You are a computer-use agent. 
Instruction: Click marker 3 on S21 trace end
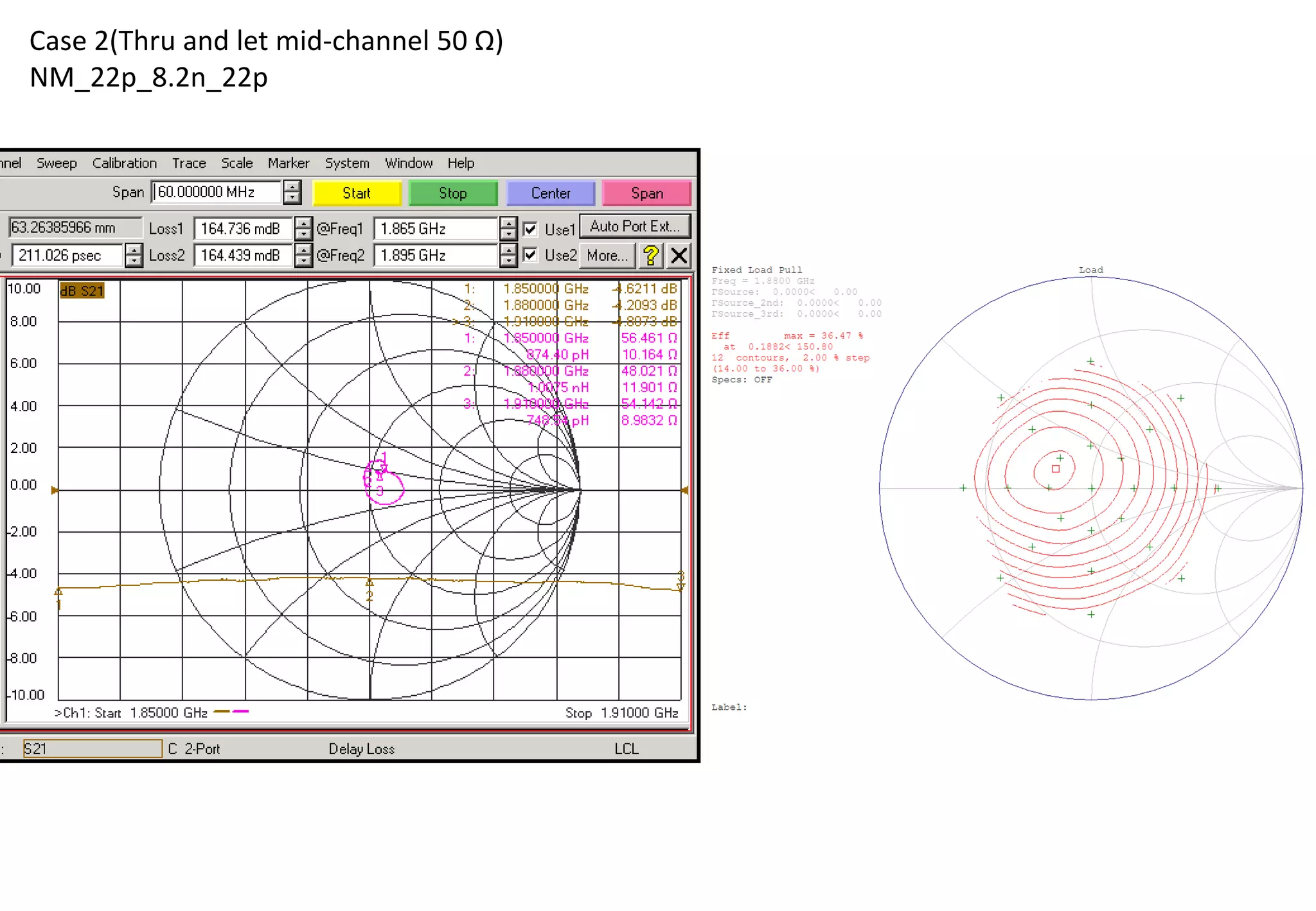[x=681, y=581]
